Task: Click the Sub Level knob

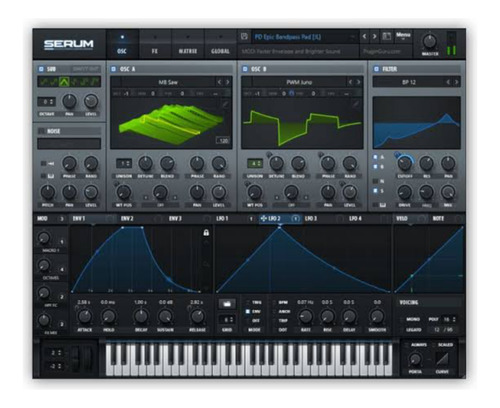Action: (x=91, y=101)
